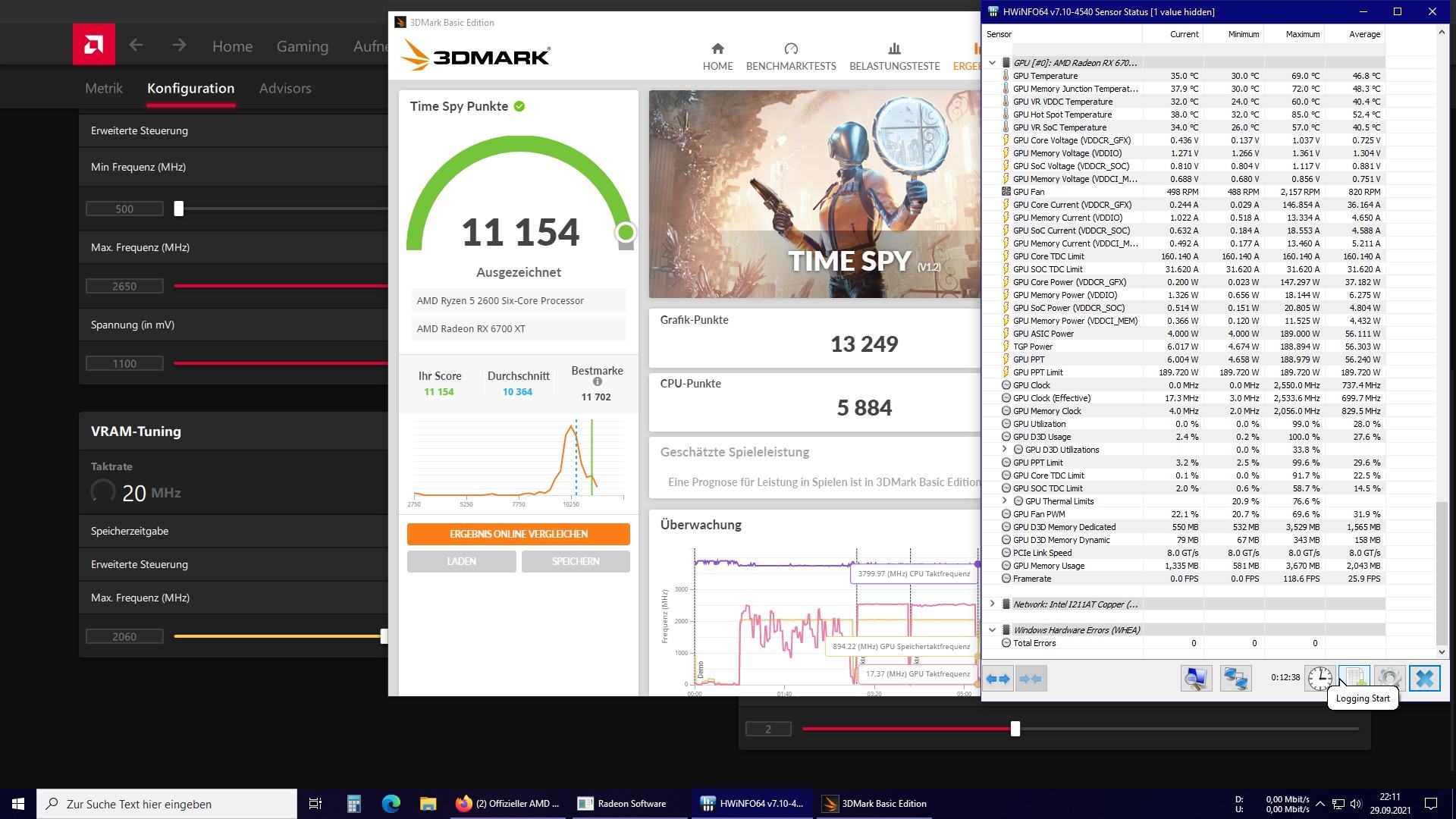Open the Windows calculator taskbar icon
The width and height of the screenshot is (1456, 819).
pos(353,804)
